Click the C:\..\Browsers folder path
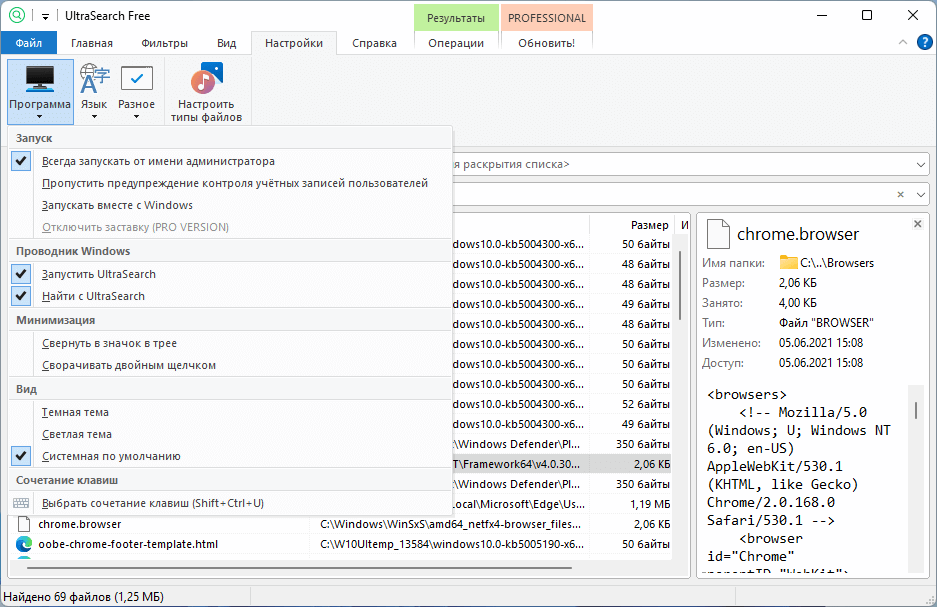This screenshot has width=937, height=607. [837, 263]
